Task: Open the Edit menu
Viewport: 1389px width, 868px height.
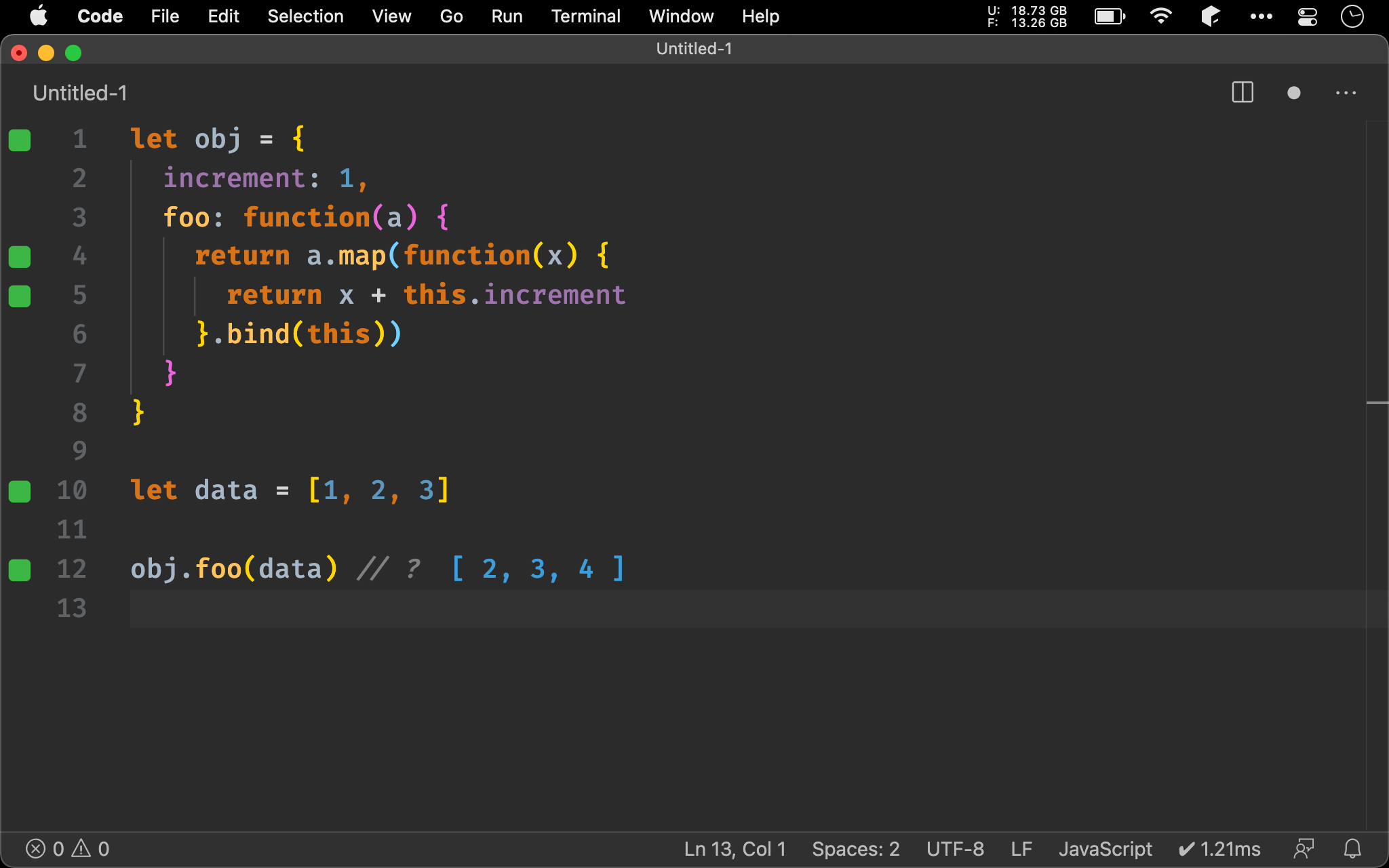Action: pos(223,16)
